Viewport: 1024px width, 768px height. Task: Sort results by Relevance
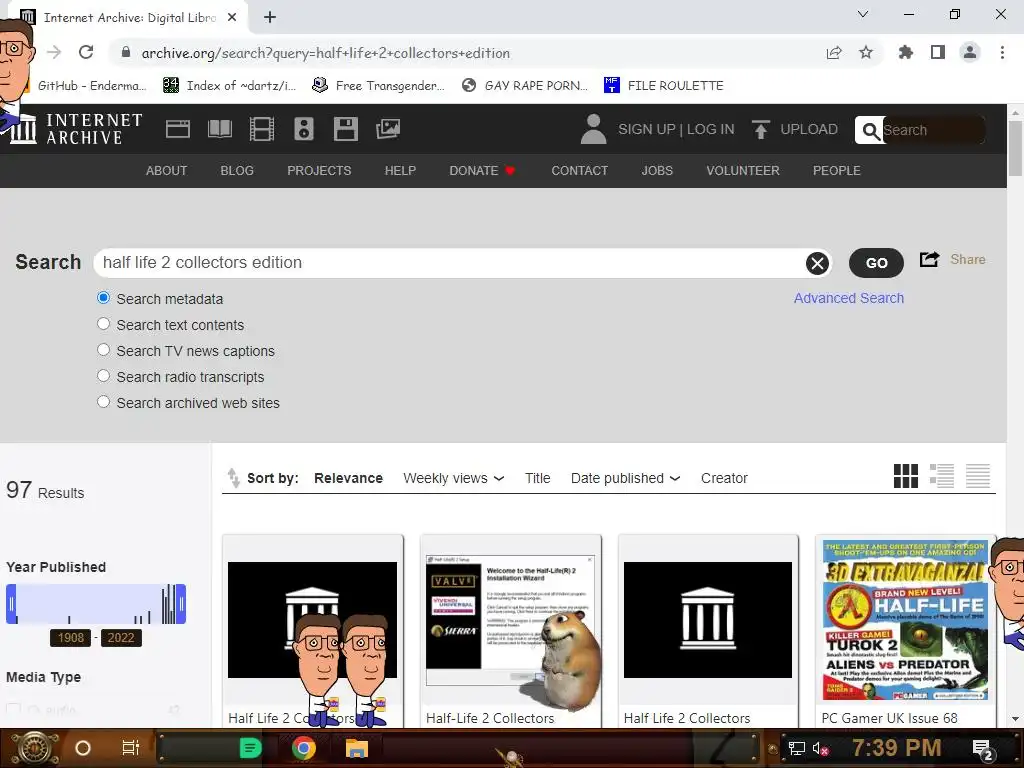[349, 478]
